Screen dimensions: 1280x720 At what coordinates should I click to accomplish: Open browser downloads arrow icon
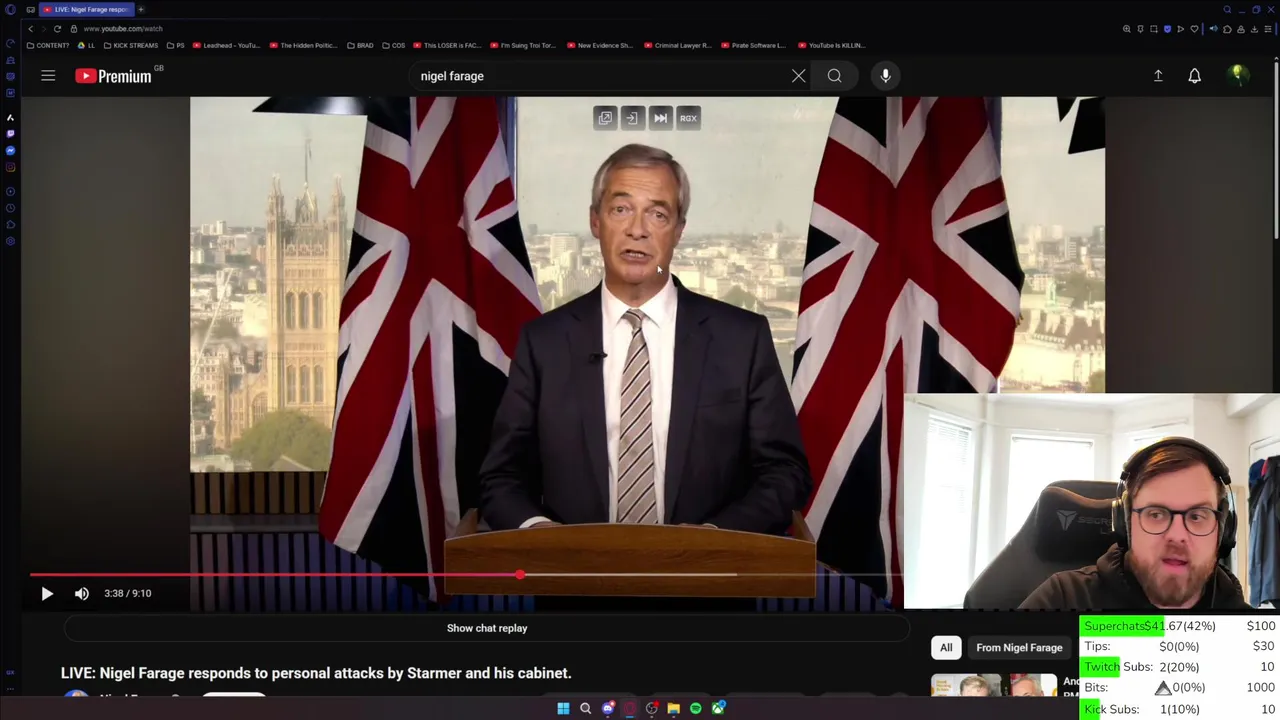tap(1254, 29)
